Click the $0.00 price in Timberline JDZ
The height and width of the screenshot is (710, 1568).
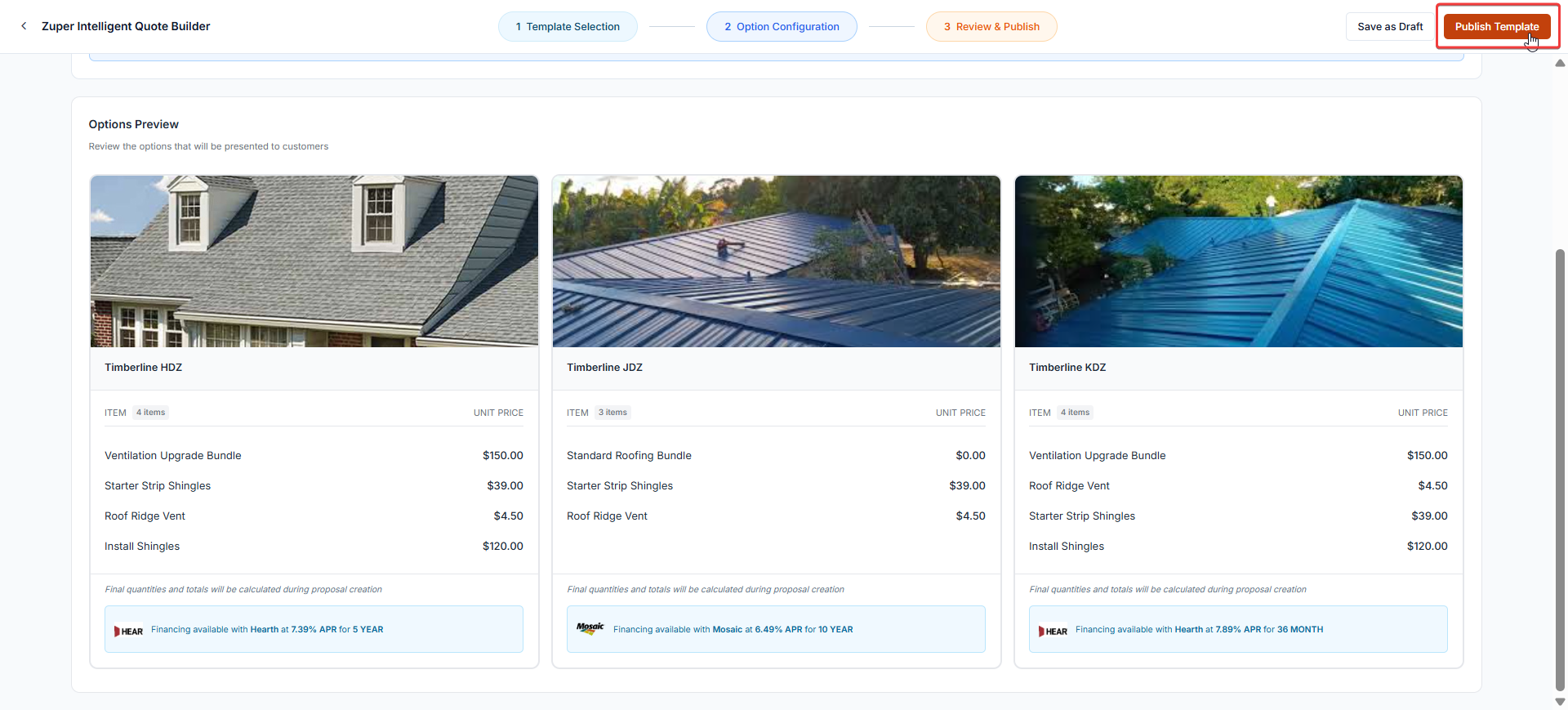970,455
